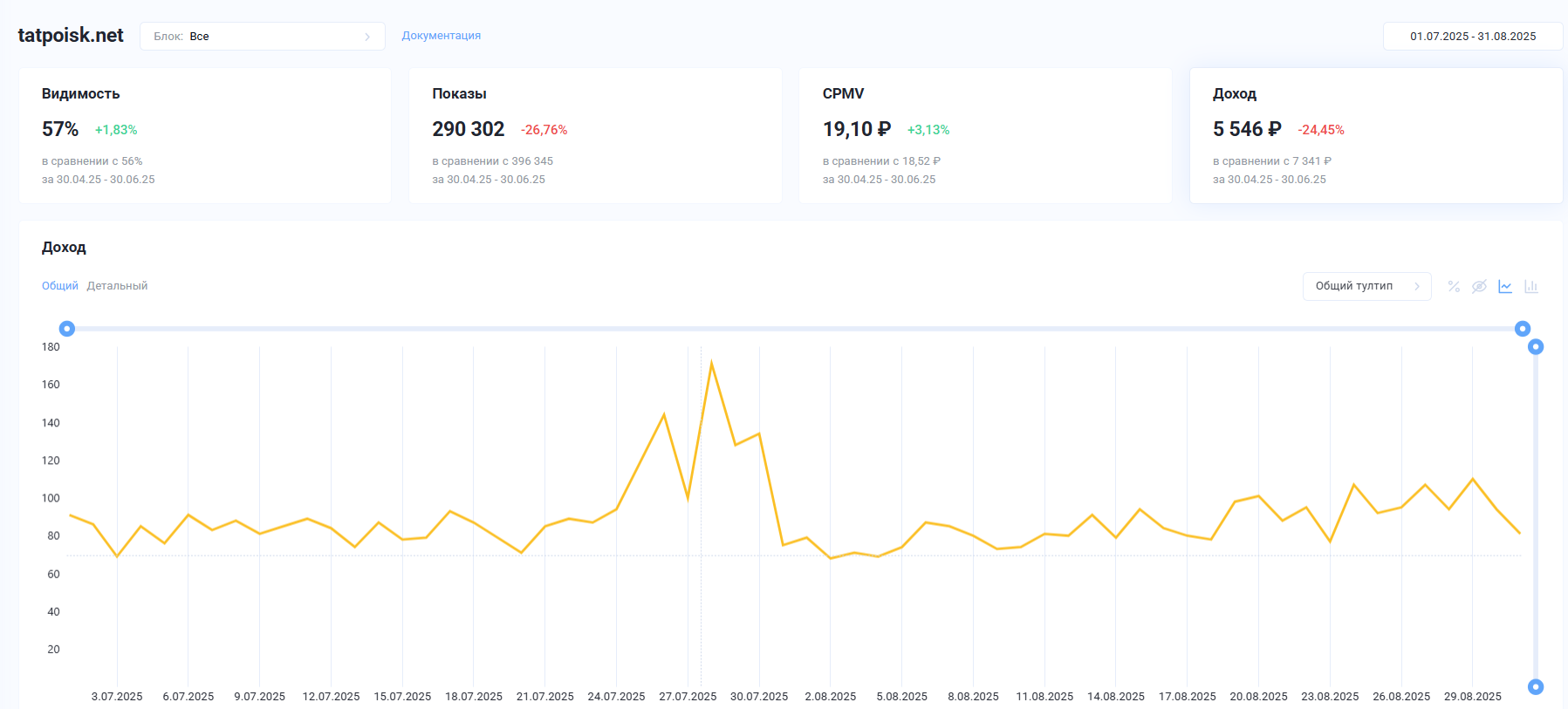
Task: Click the 27.07.2025 axis date label
Action: coord(688,697)
